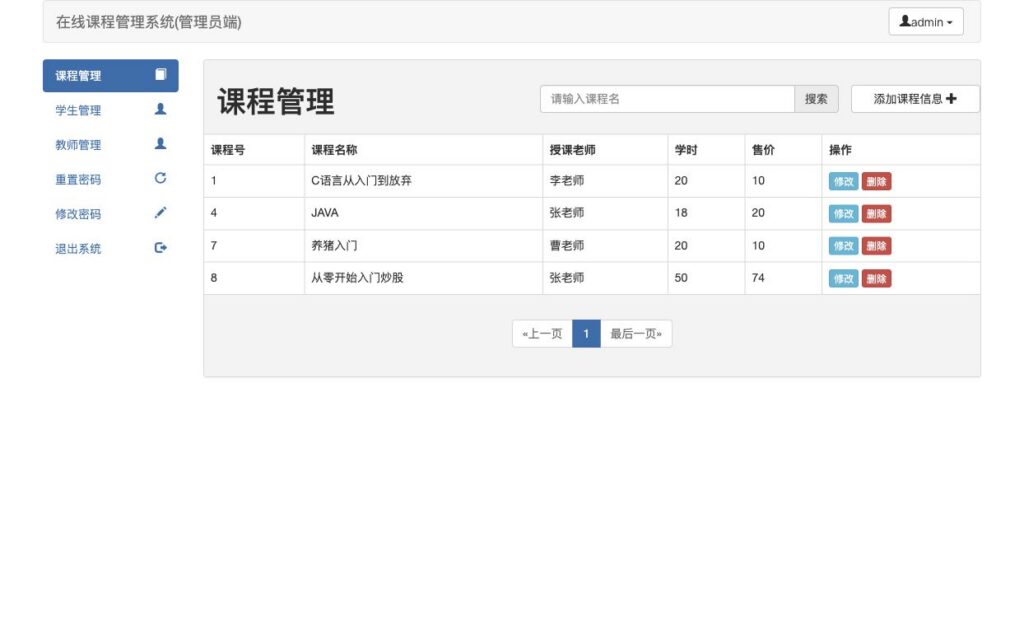Click 修改 for the JAVA course
This screenshot has width=1024, height=640.
(x=843, y=214)
